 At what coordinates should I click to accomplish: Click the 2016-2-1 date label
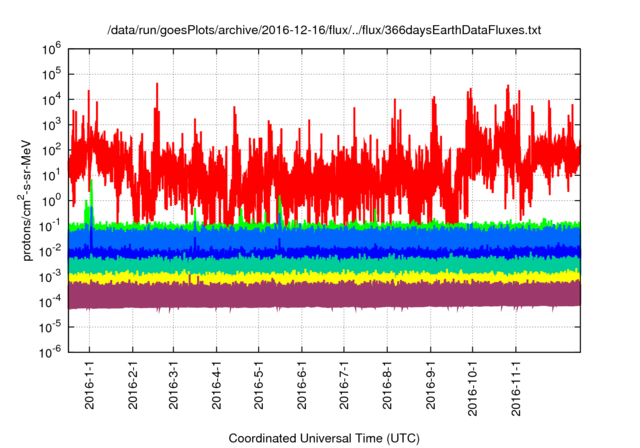(x=133, y=385)
